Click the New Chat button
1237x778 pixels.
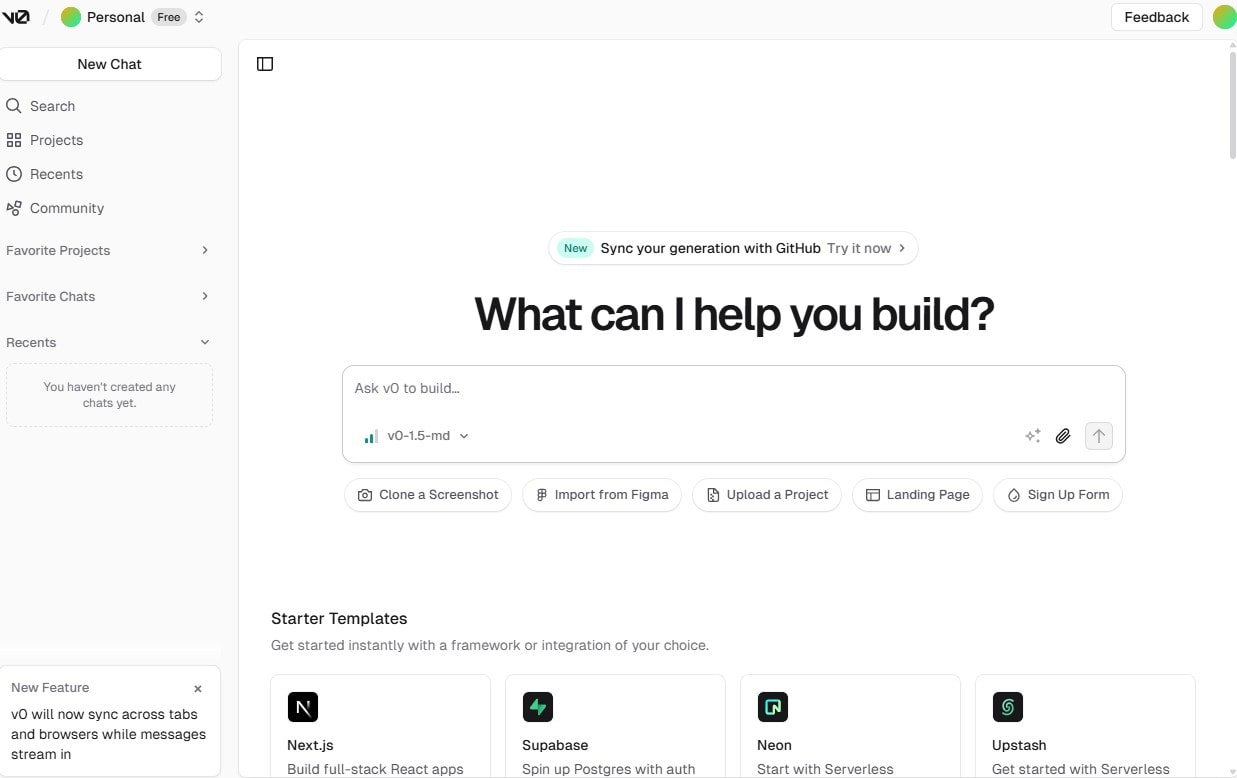coord(110,64)
